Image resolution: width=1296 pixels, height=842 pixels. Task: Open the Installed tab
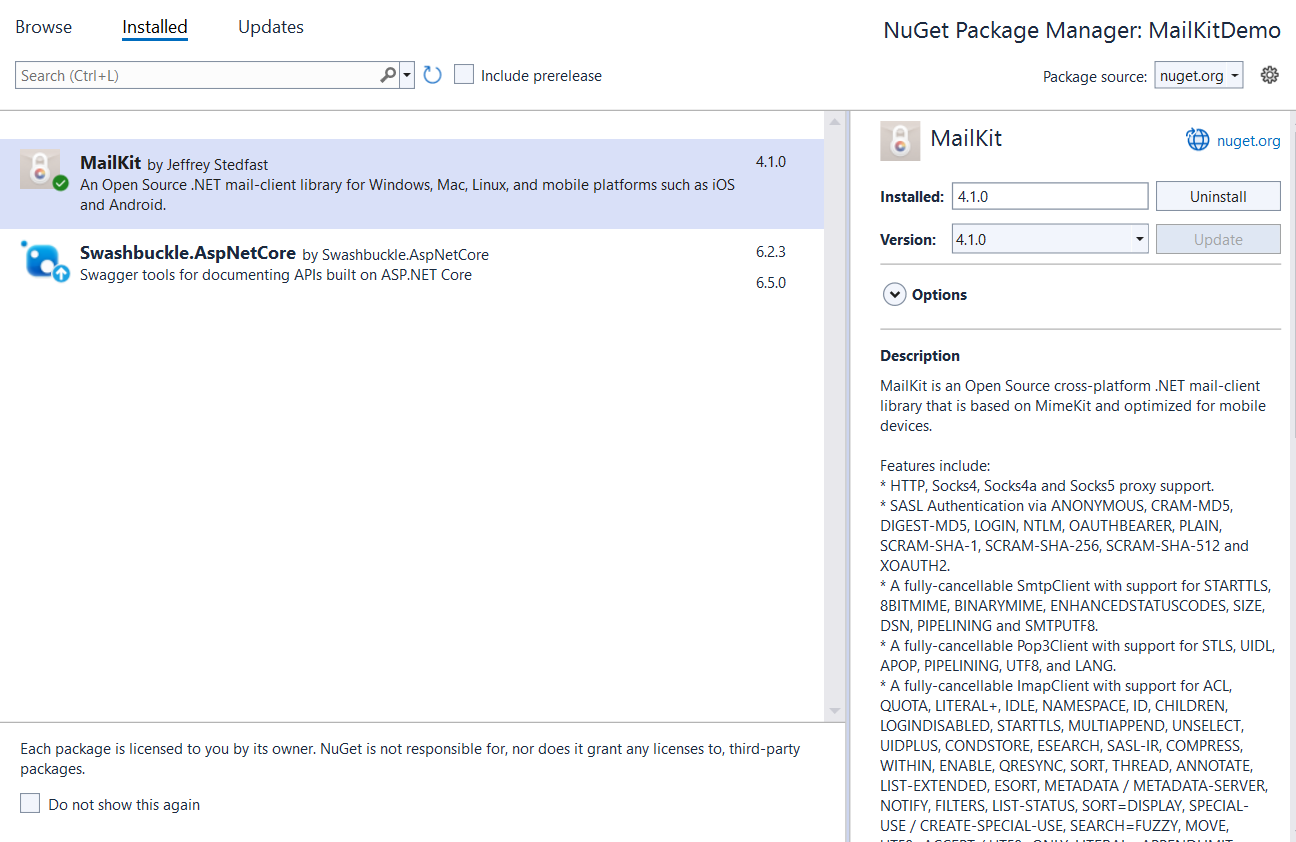pyautogui.click(x=155, y=27)
